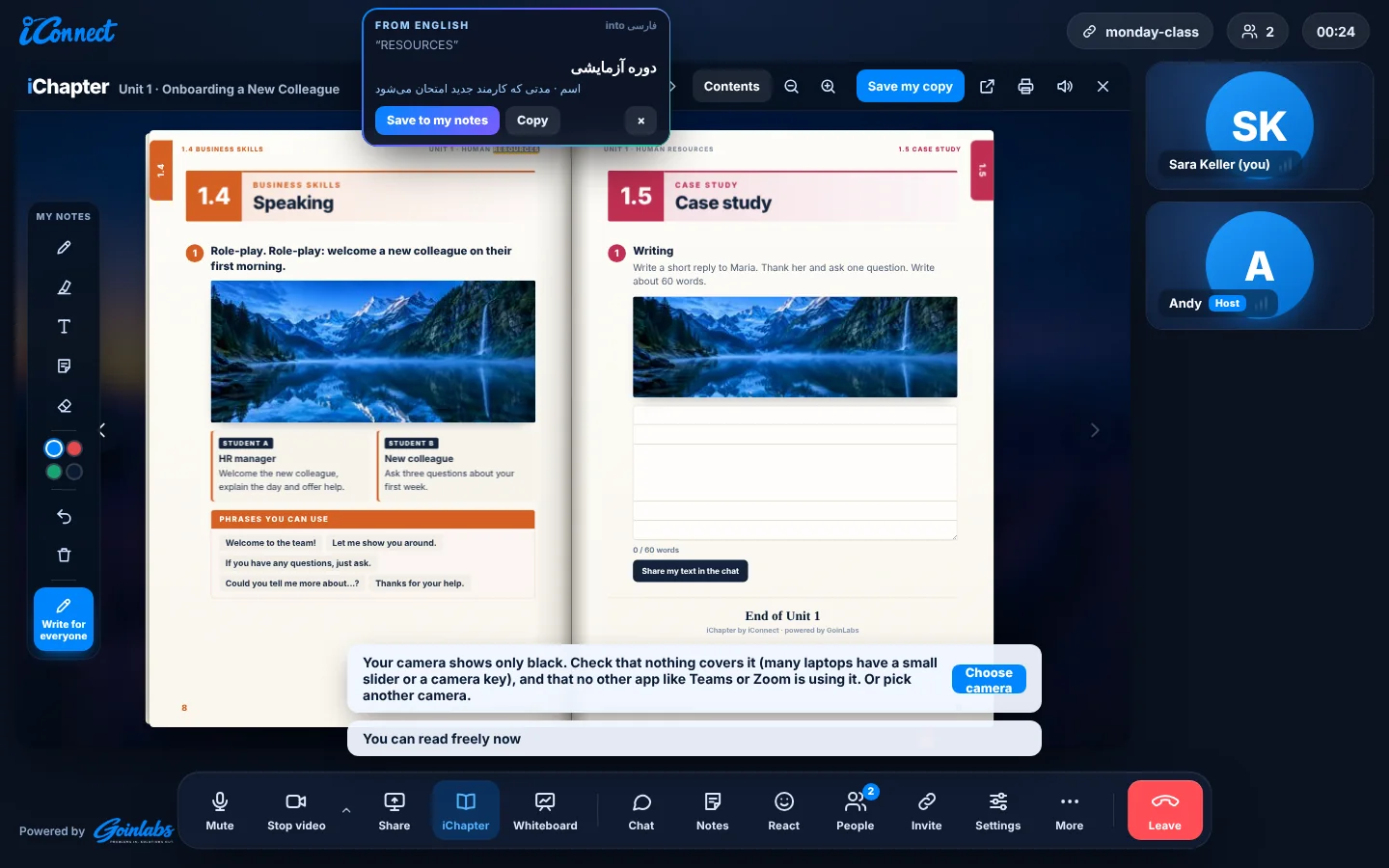Viewport: 1389px width, 868px height.
Task: Click the writing reply text area
Action: point(795,473)
